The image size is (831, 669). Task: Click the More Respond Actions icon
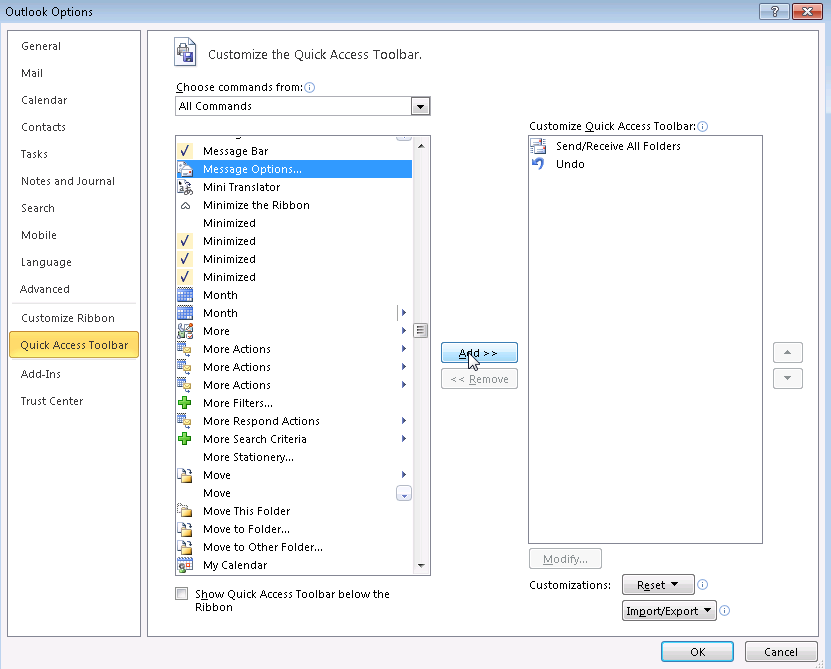(x=184, y=421)
